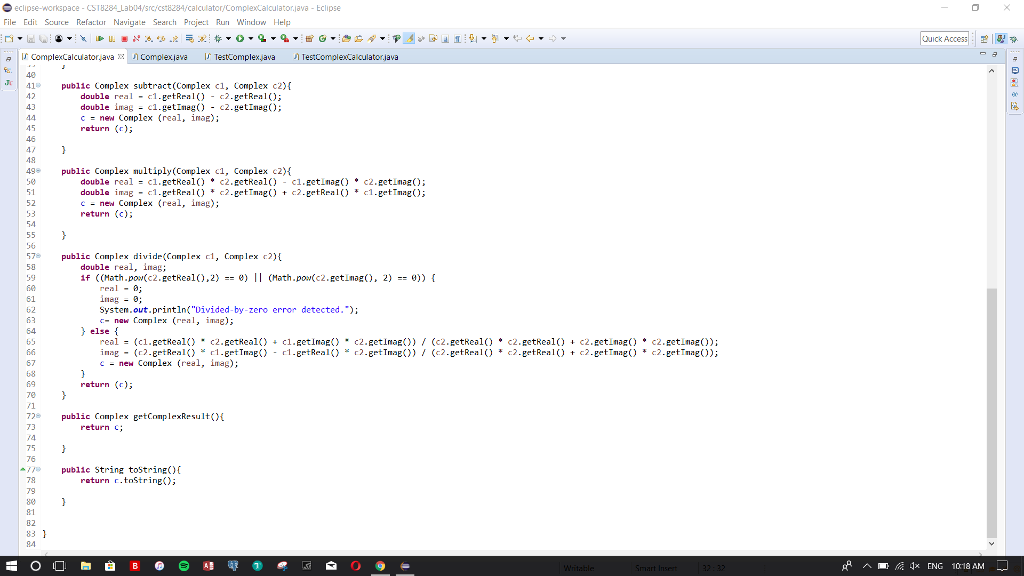Resume the debug session
Viewport: 1024px width, 576px height.
click(100, 36)
